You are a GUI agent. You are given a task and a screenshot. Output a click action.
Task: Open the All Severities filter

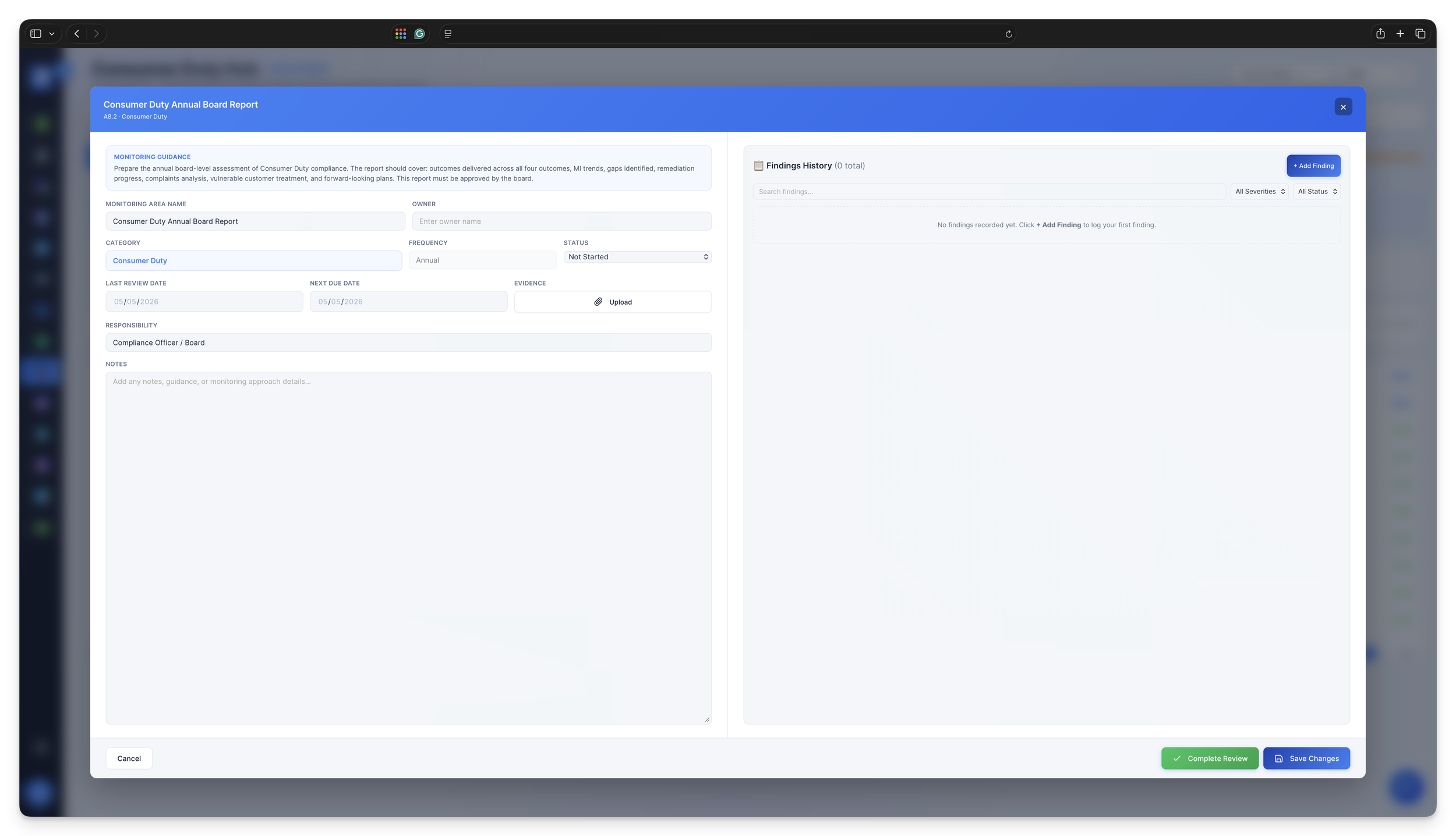point(1259,192)
